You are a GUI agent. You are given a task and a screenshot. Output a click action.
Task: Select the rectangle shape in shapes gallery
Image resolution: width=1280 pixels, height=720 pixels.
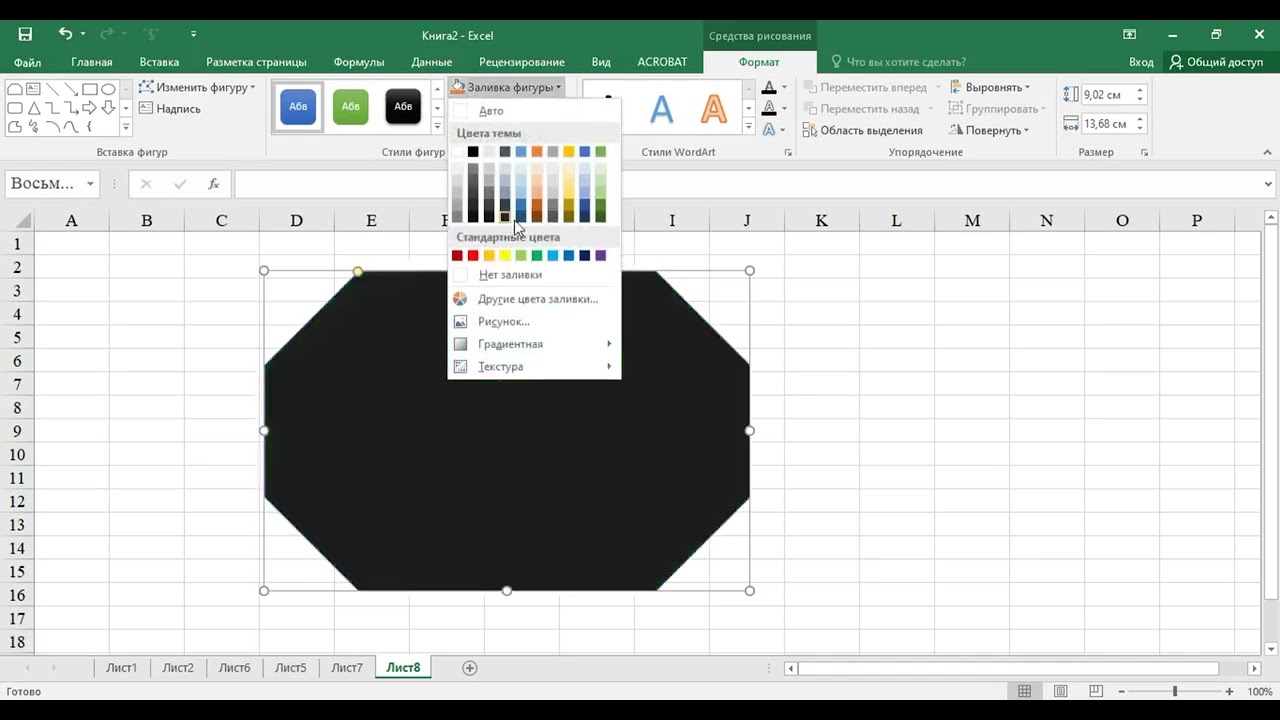click(x=89, y=89)
